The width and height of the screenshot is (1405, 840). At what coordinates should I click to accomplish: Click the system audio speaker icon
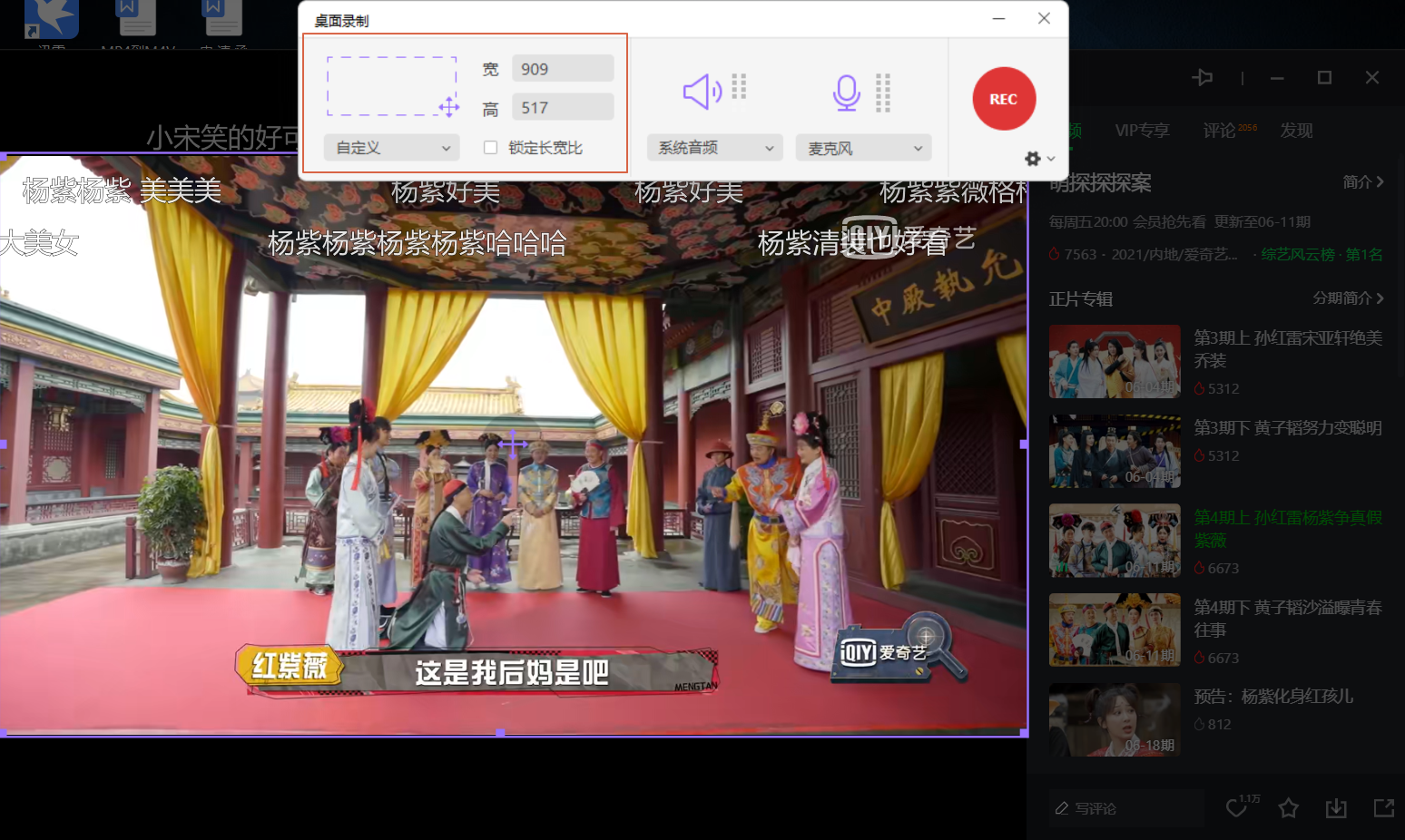pyautogui.click(x=702, y=92)
